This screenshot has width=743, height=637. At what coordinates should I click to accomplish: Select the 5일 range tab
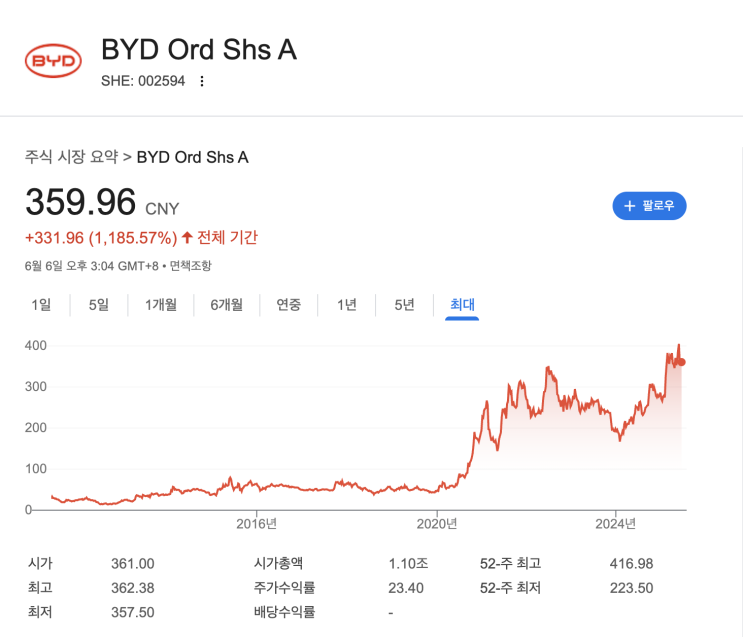[x=98, y=305]
